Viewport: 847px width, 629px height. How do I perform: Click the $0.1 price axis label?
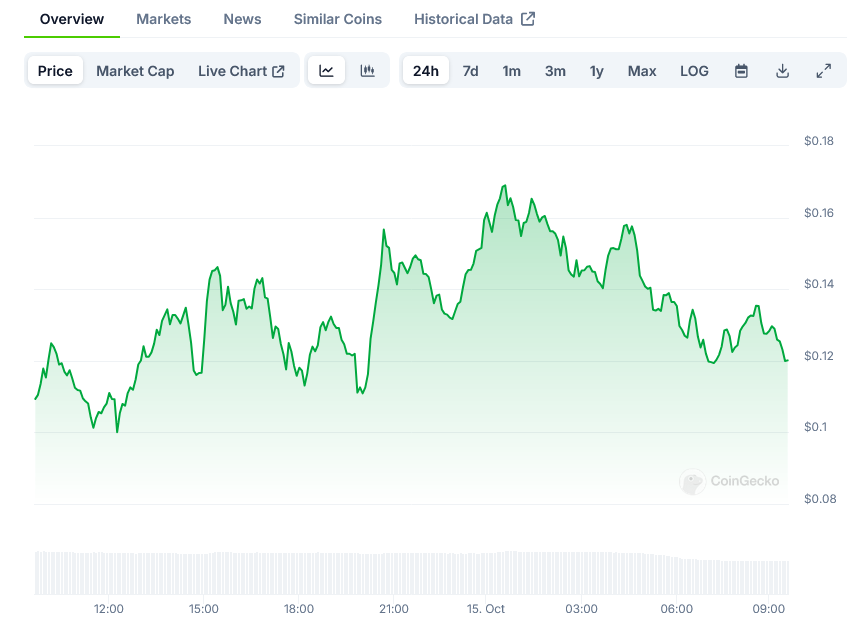point(816,427)
